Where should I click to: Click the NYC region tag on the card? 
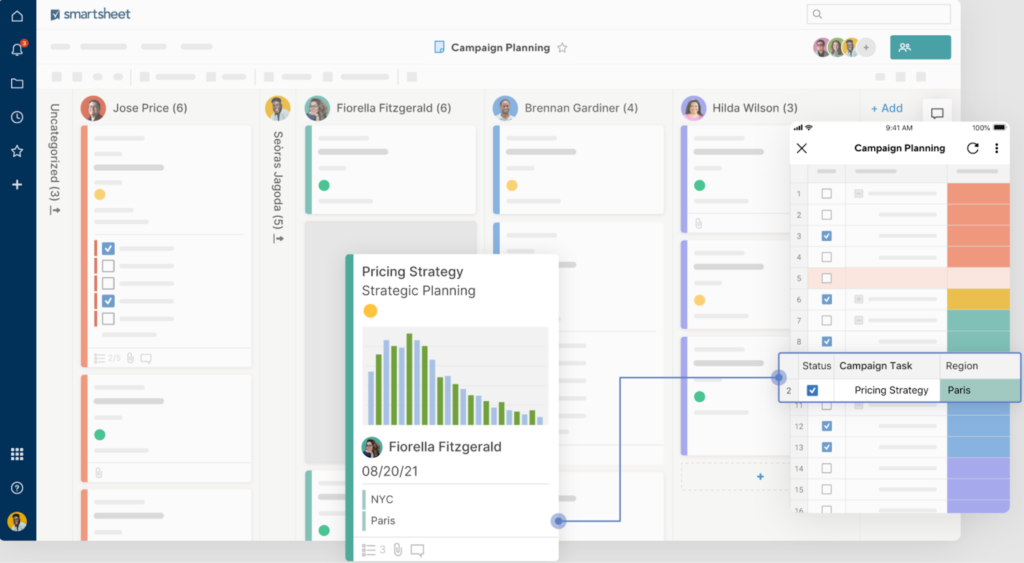point(382,500)
